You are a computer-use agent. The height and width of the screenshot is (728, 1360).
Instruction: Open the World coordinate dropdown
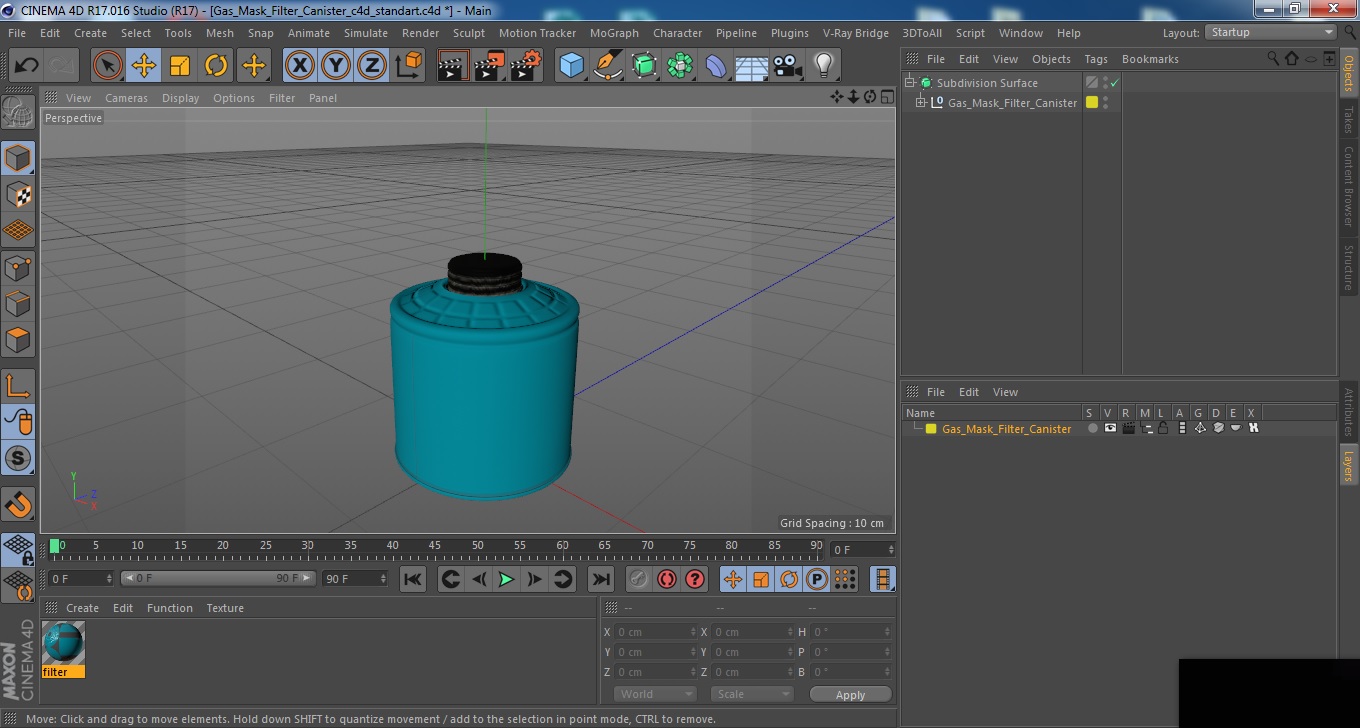coord(655,694)
